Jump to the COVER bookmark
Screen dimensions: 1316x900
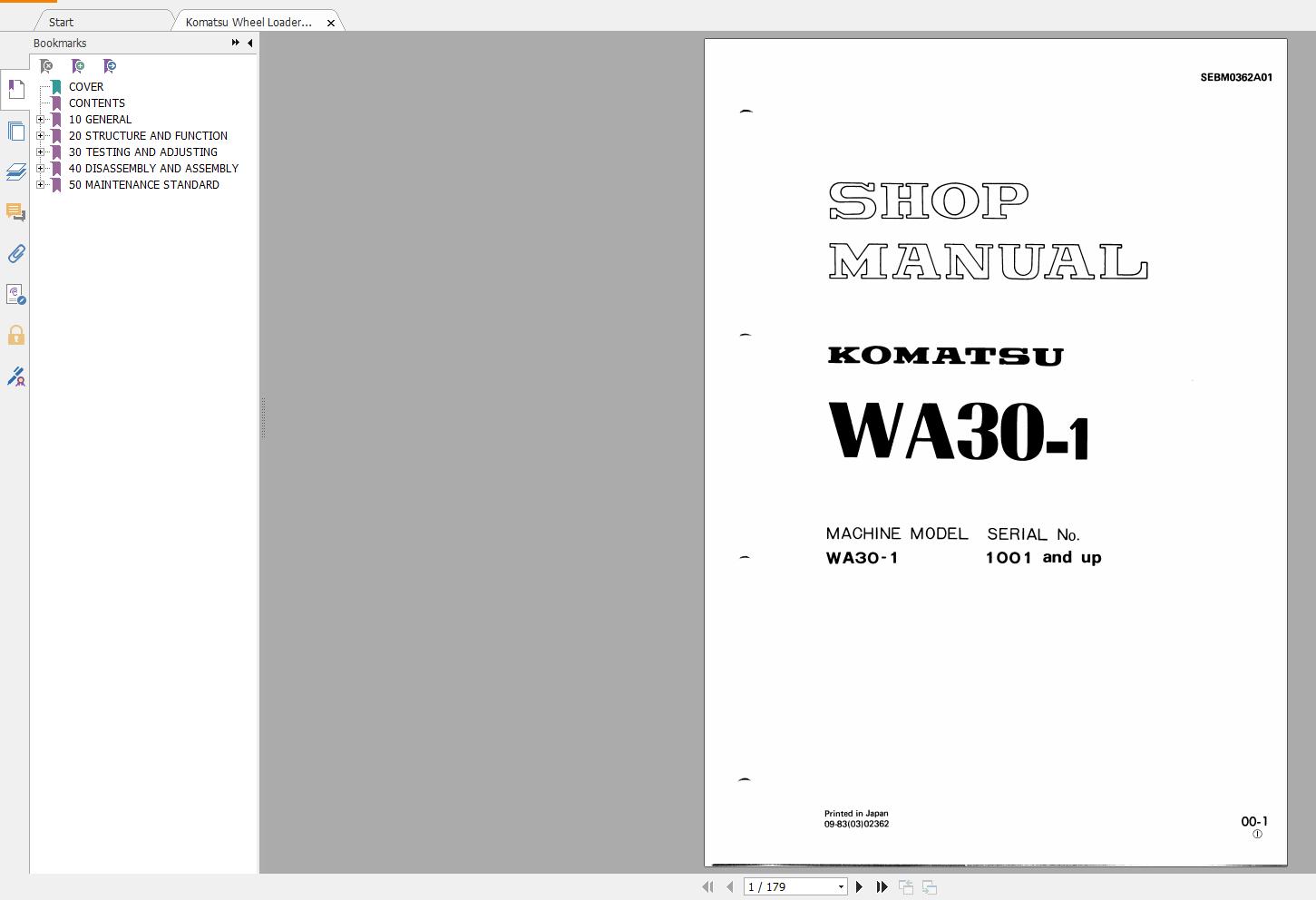[86, 86]
